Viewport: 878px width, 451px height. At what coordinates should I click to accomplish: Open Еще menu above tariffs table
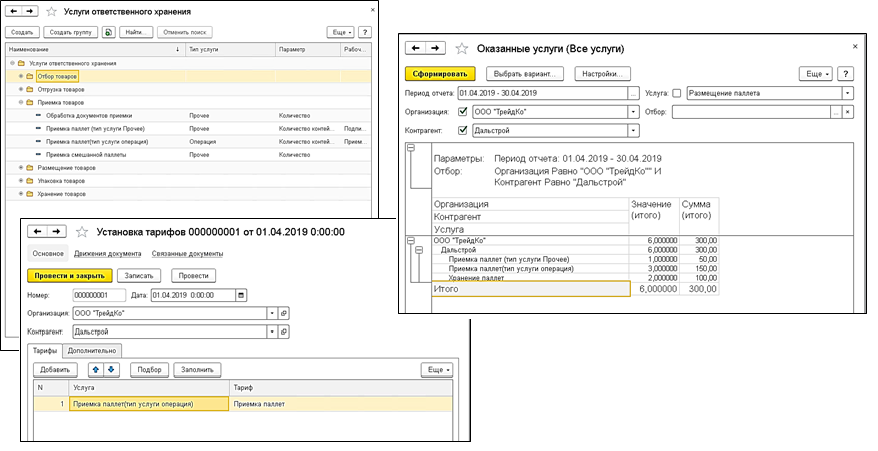coord(437,370)
